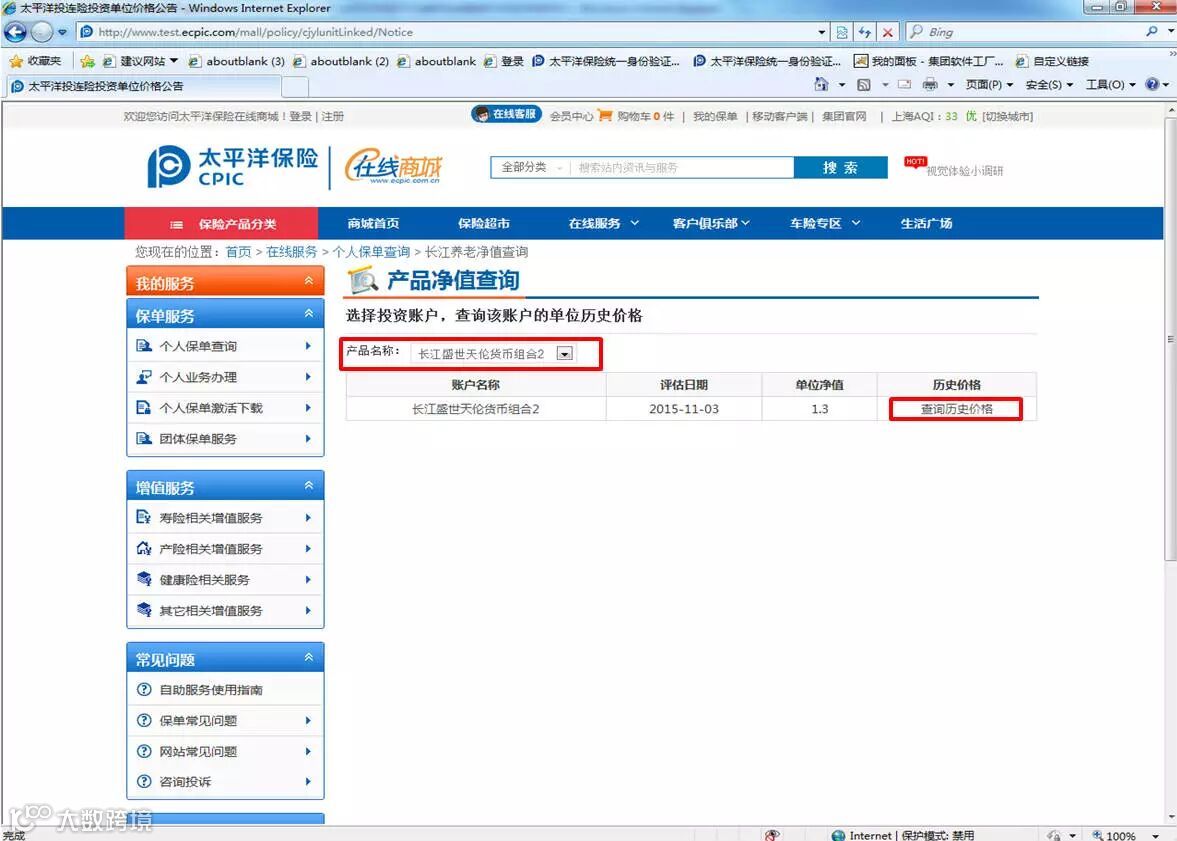Click the 集团官网 link
This screenshot has width=1177, height=841.
844,116
